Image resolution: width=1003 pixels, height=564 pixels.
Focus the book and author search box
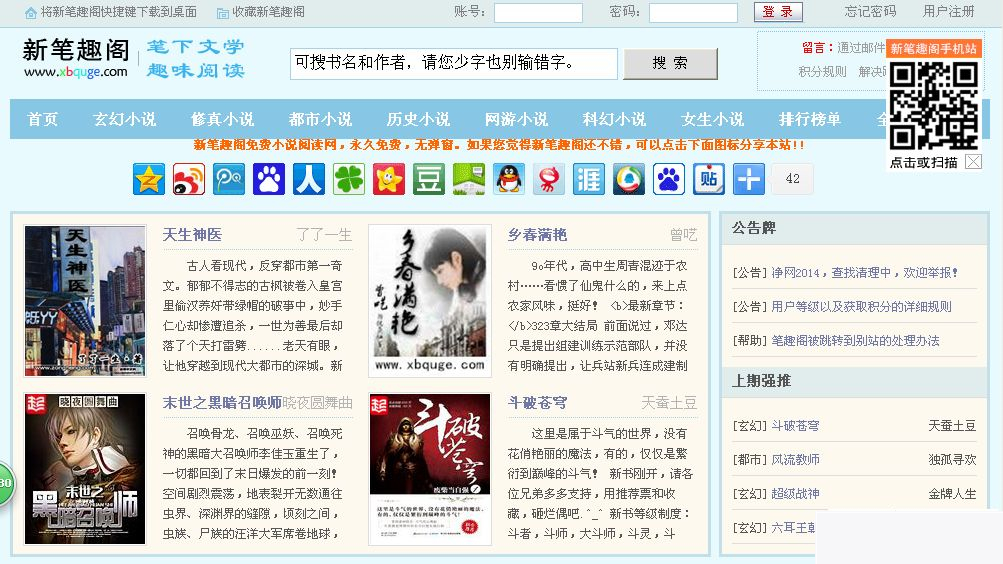pos(453,64)
